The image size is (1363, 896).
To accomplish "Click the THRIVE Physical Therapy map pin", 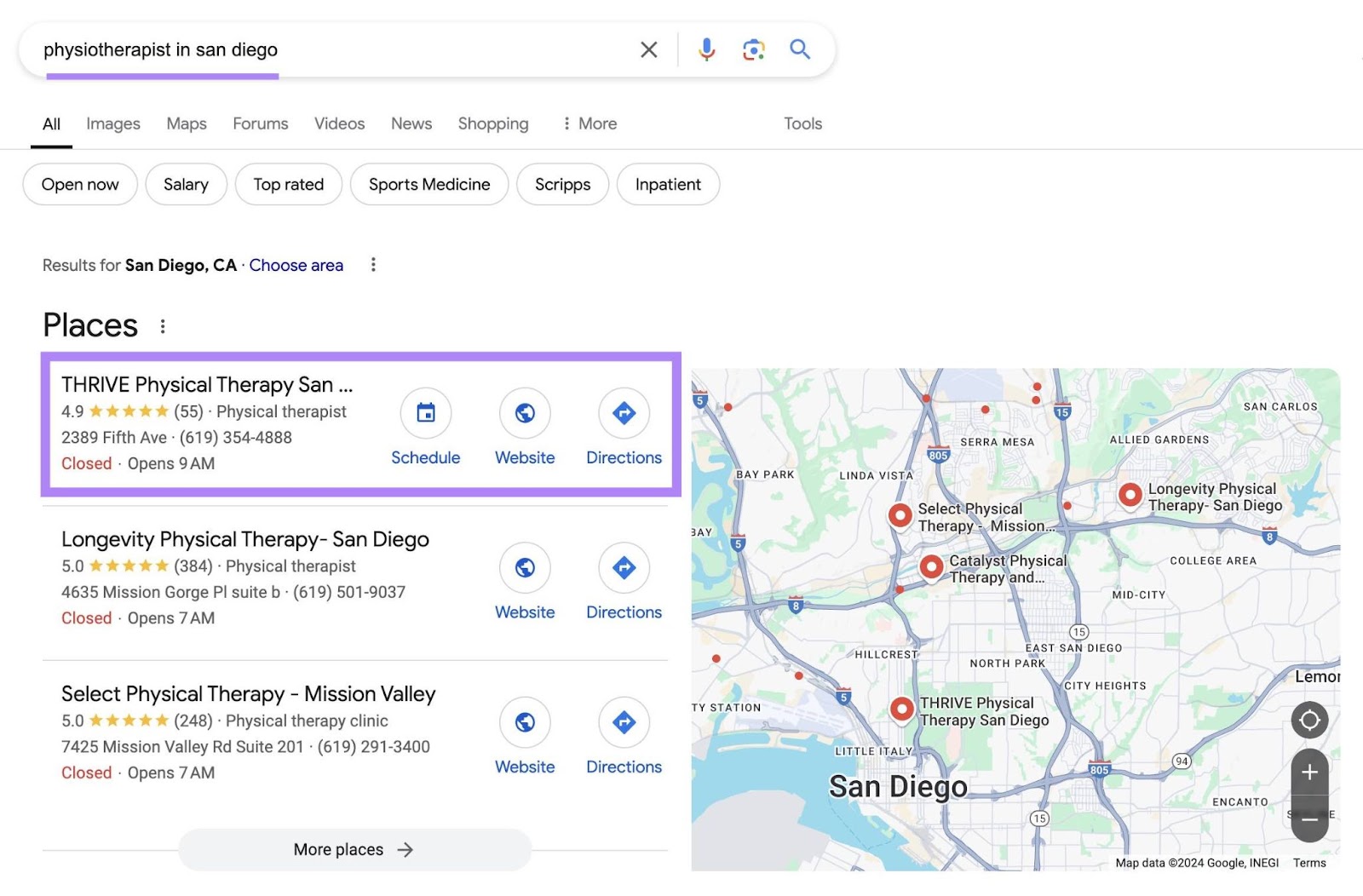I will (901, 709).
